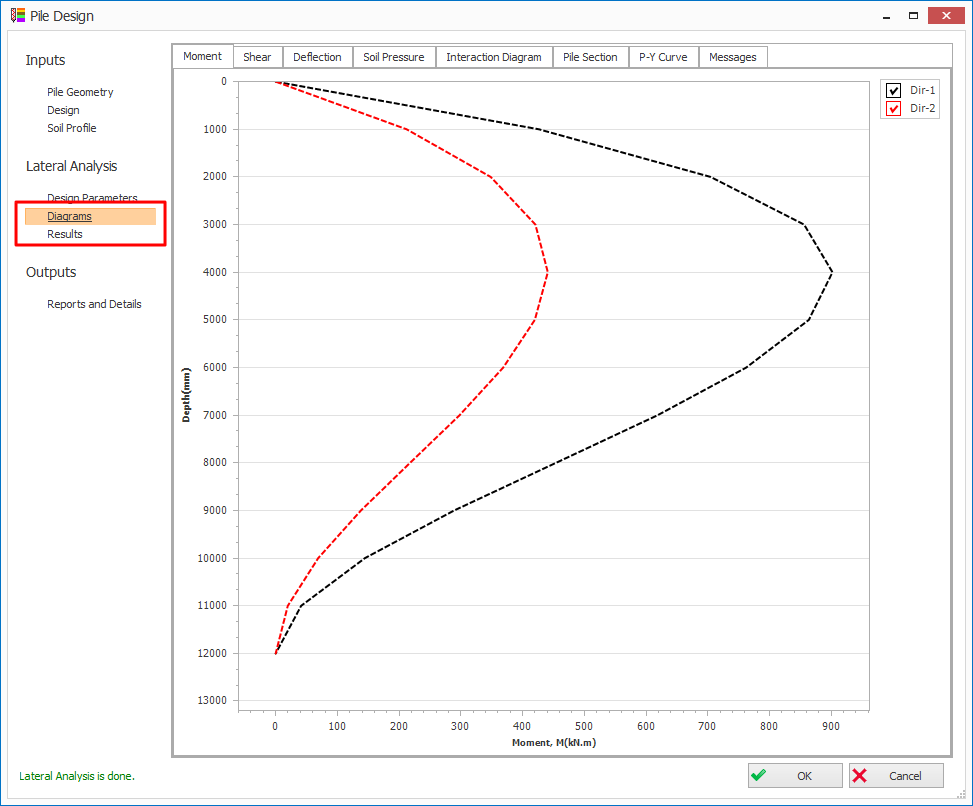Image resolution: width=973 pixels, height=806 pixels.
Task: Toggle the Dir-2 red checkbox
Action: click(x=894, y=109)
